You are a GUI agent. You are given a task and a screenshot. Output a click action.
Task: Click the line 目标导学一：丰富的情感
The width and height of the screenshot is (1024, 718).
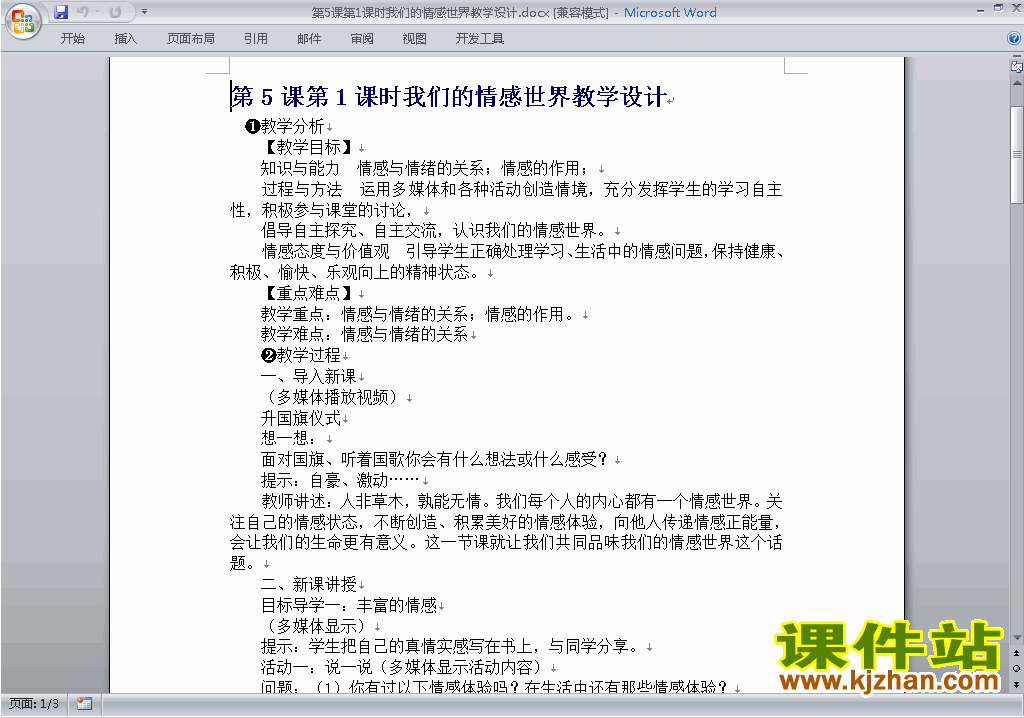click(349, 605)
